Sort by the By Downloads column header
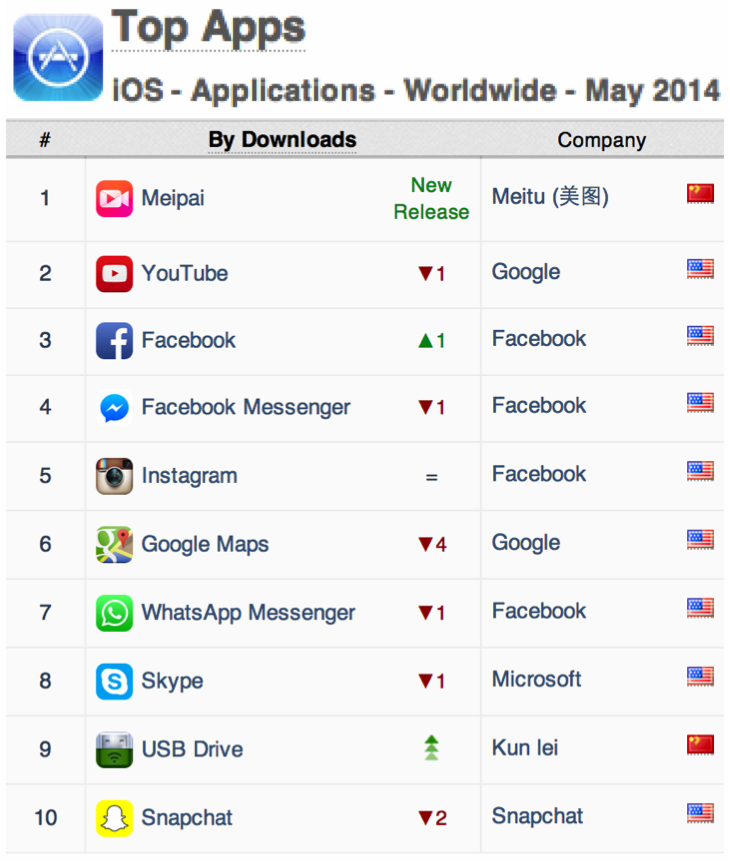 point(282,140)
